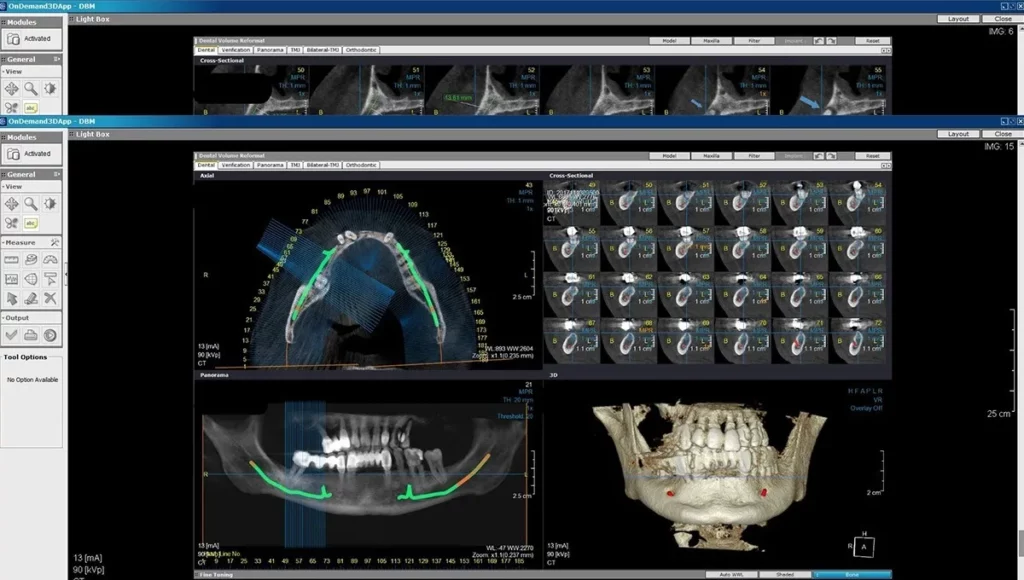Switch to Bilateral-TMJ tab in lower window

(x=325, y=164)
